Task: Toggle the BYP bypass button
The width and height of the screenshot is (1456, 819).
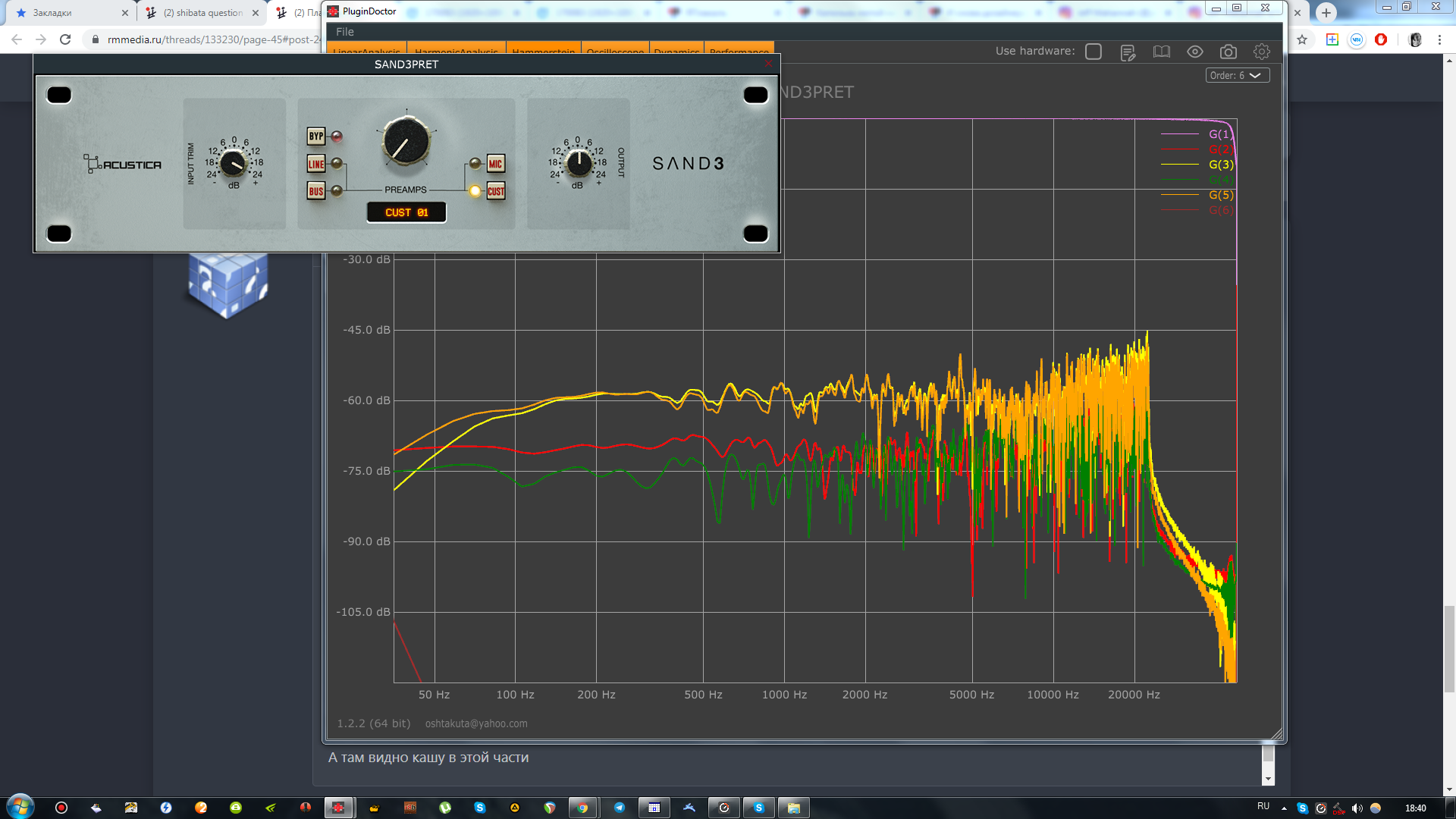Action: click(x=316, y=136)
